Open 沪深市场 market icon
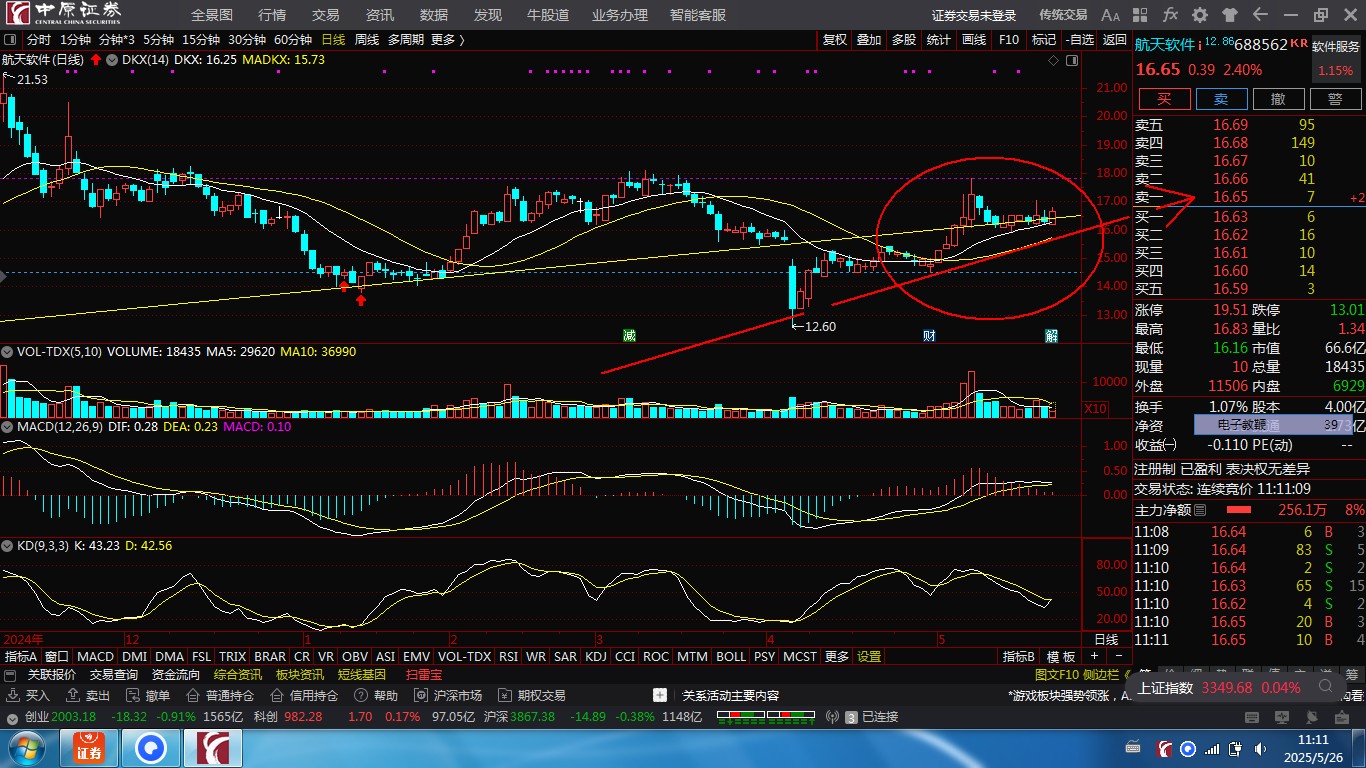This screenshot has height=768, width=1366. (421, 695)
